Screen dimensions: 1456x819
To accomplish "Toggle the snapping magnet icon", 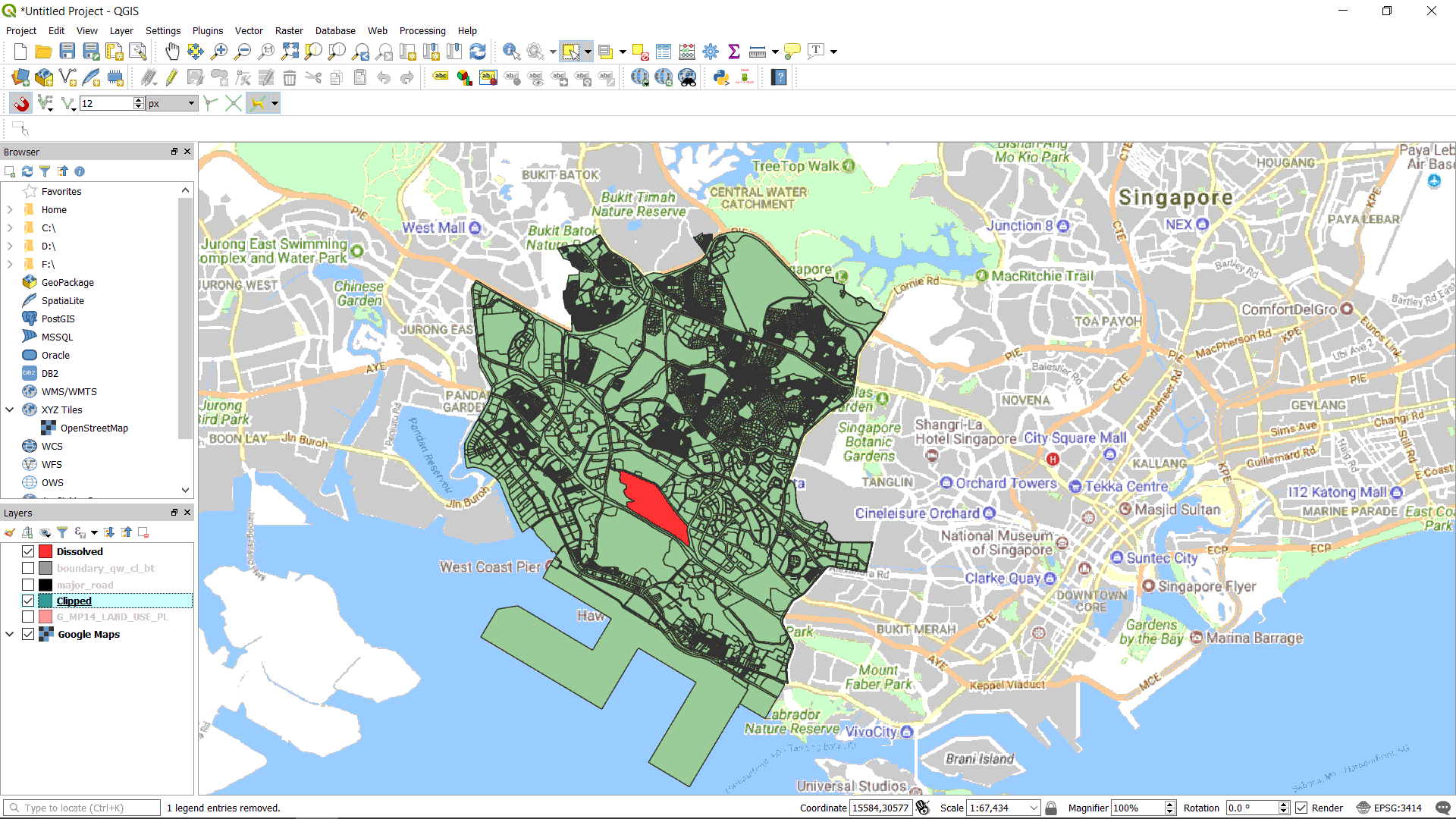I will coord(20,104).
